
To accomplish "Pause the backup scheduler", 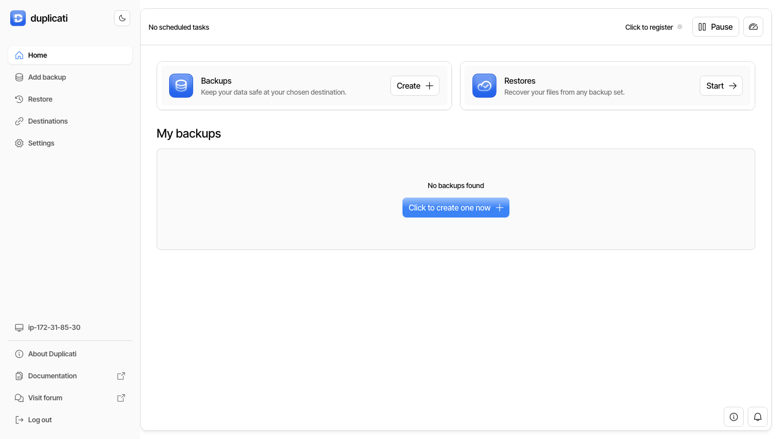I will [x=715, y=27].
